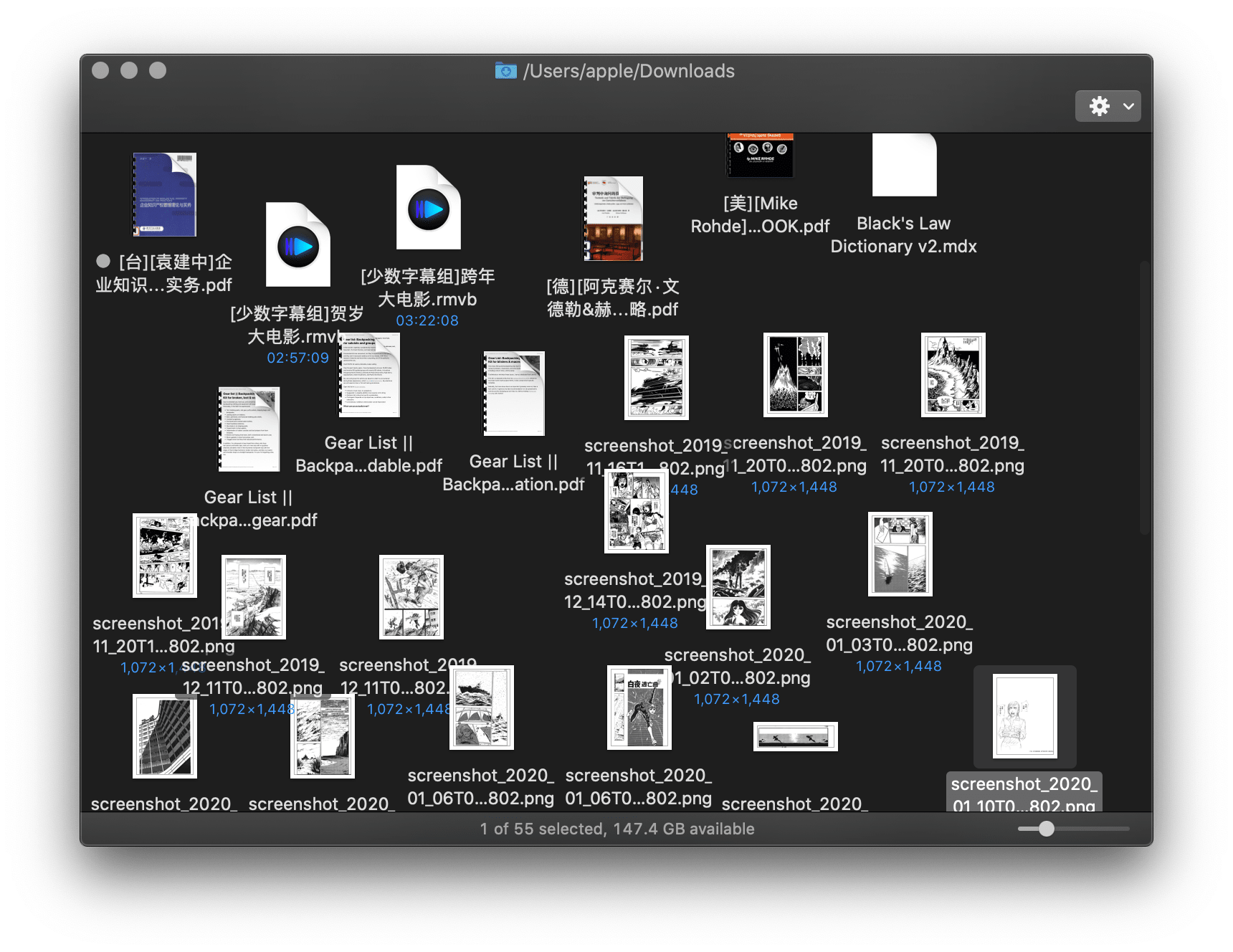Select the Gear List Backpa...dable.pdf icon

tap(369, 376)
